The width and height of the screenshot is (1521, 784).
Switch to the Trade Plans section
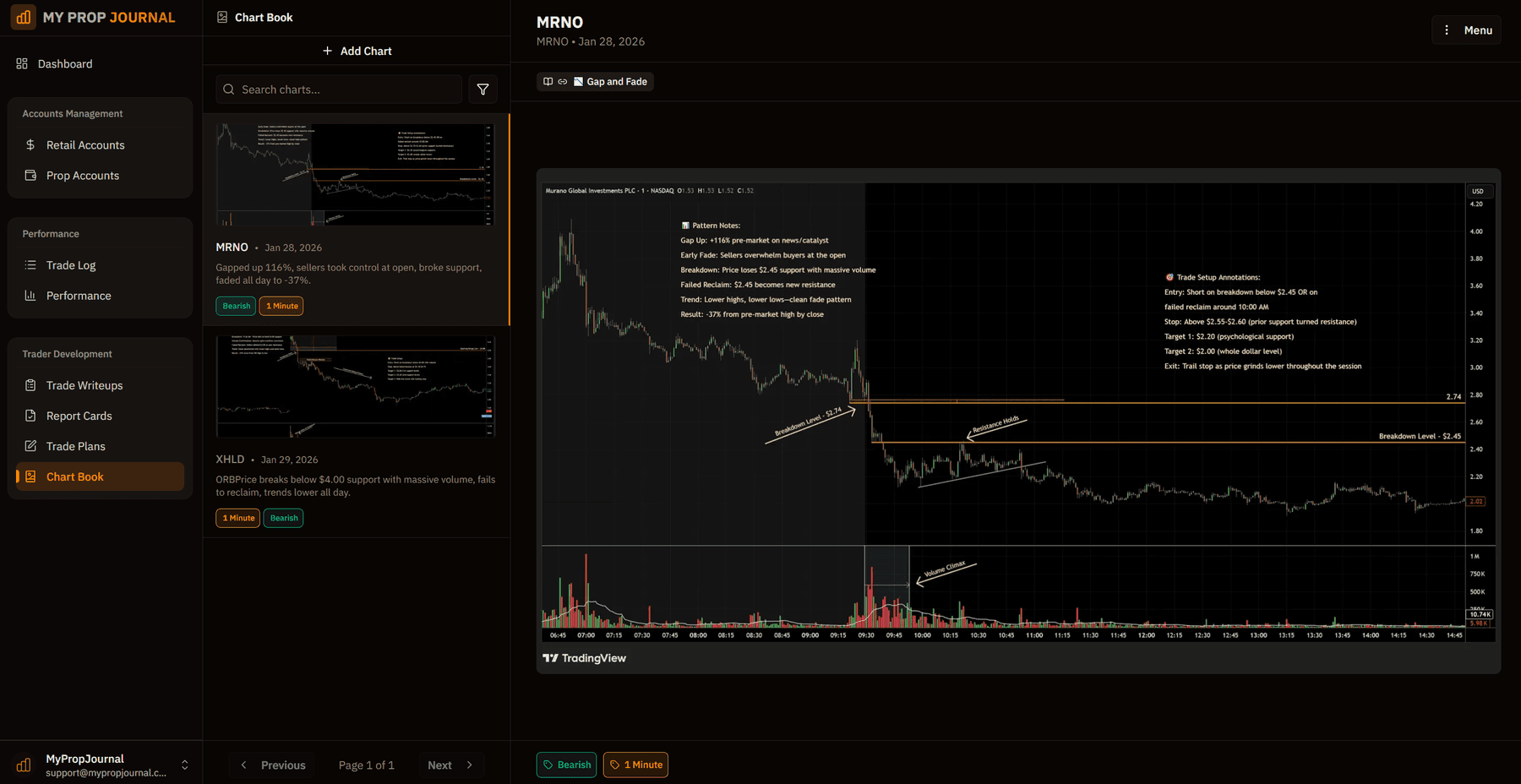pos(76,445)
